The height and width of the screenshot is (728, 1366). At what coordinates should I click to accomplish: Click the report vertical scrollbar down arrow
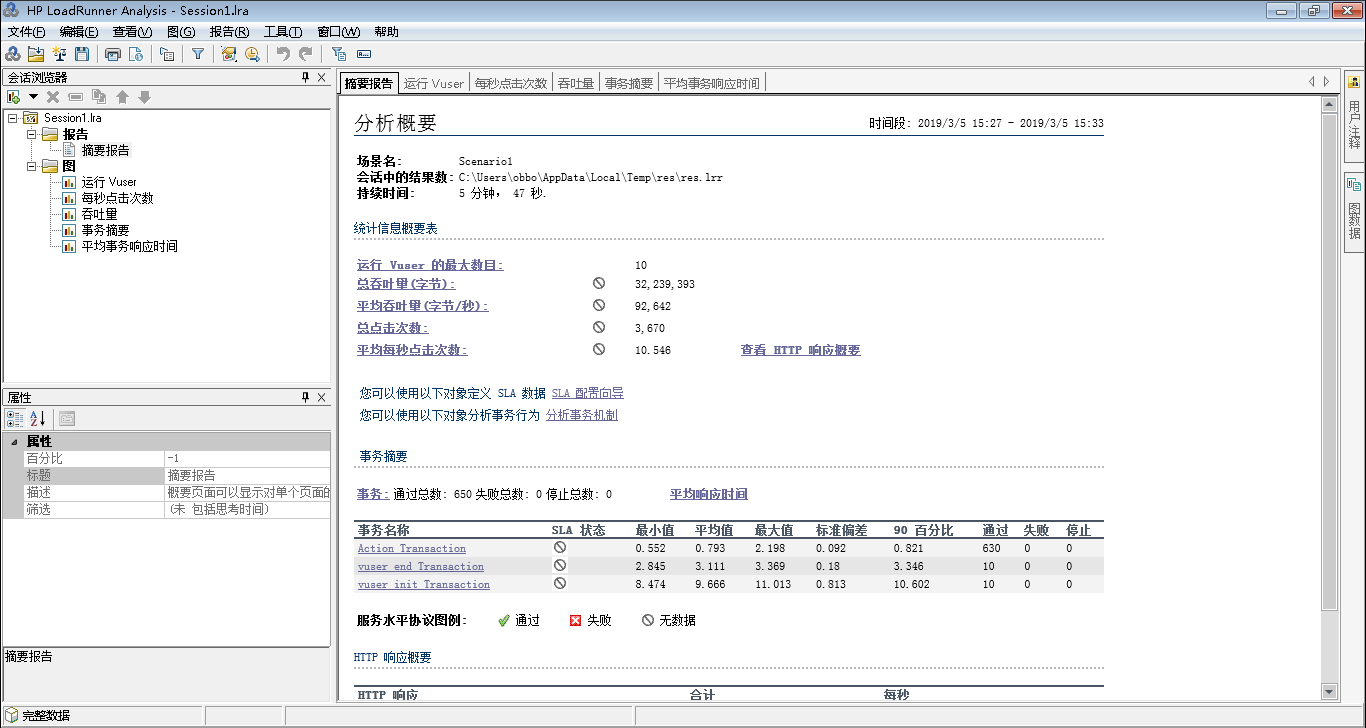tap(1328, 691)
